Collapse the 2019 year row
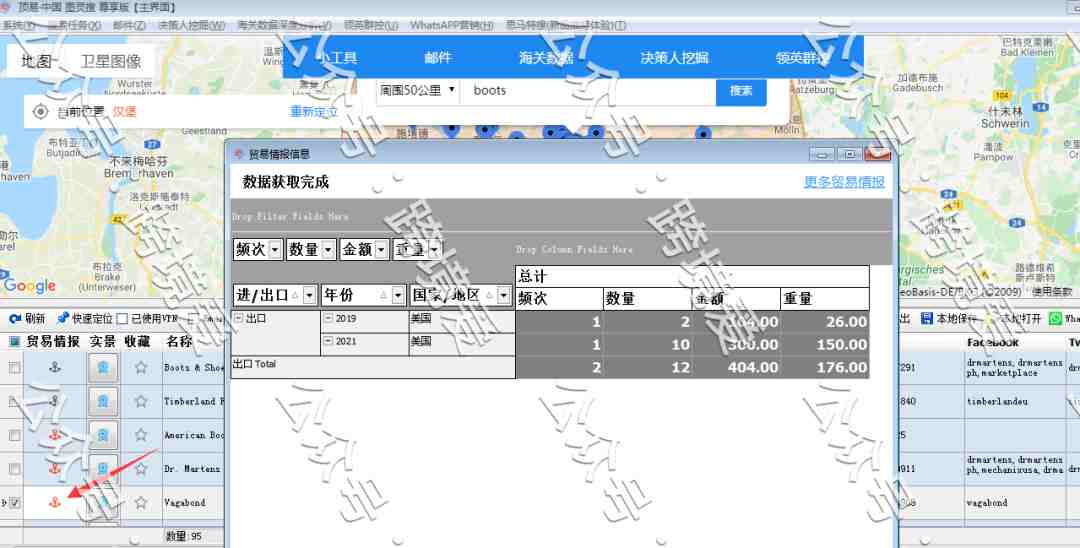Viewport: 1080px width, 548px height. pyautogui.click(x=329, y=318)
